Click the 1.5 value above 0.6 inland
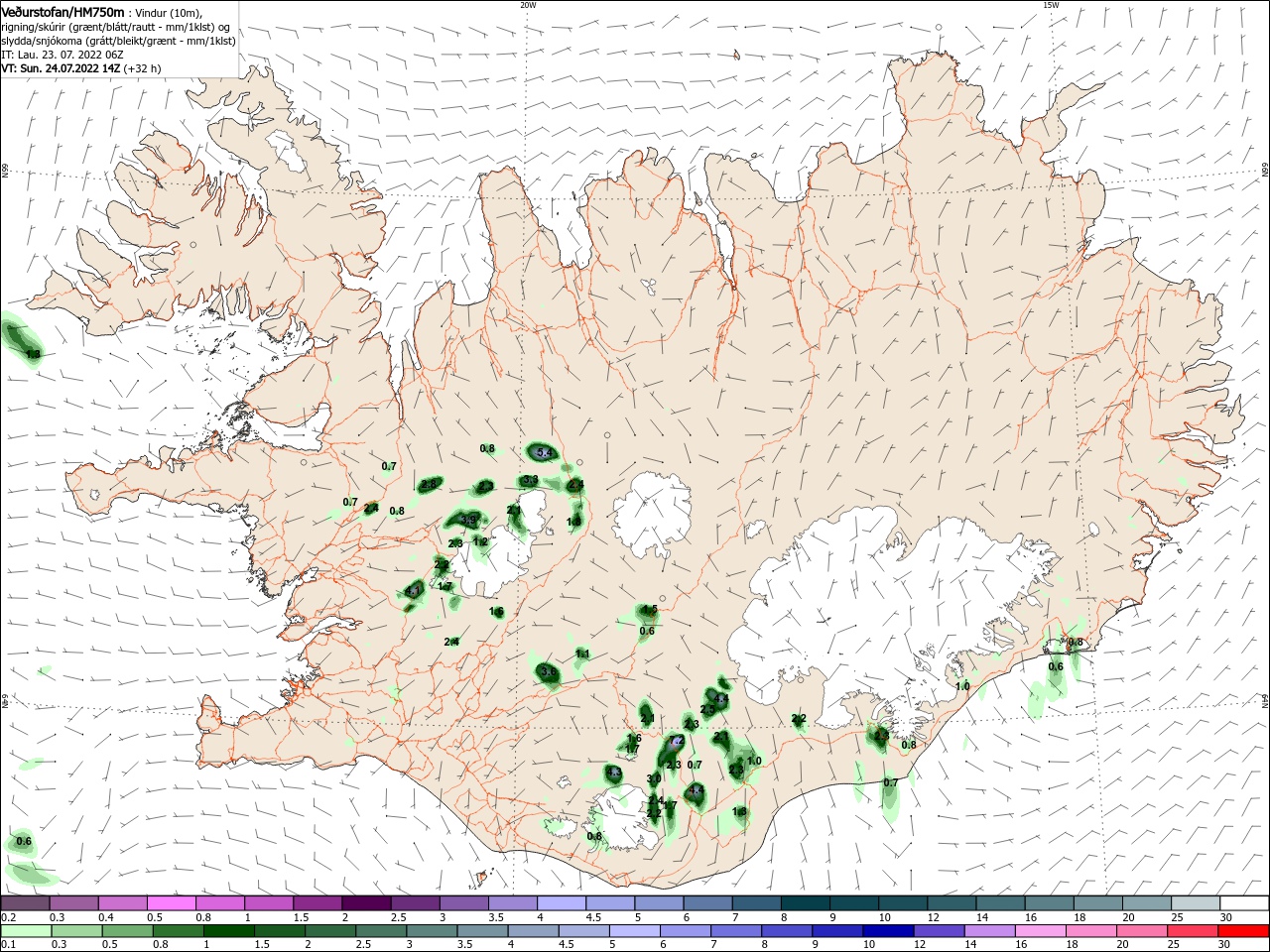 tap(649, 609)
